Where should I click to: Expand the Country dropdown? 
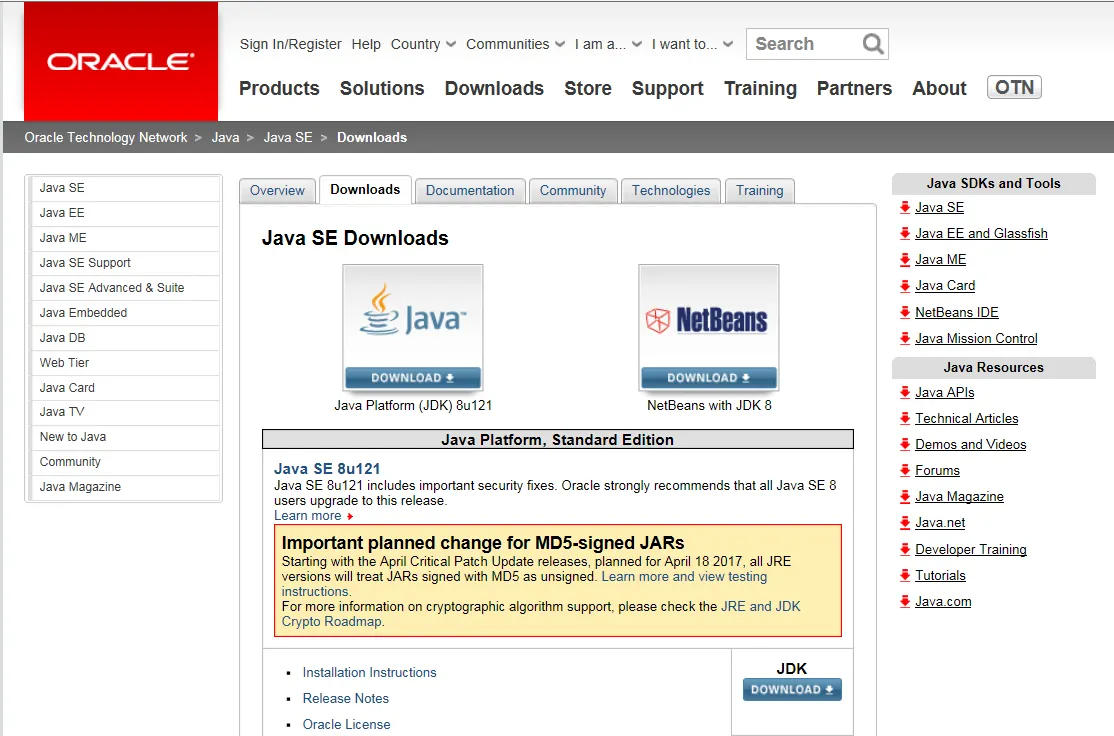click(x=423, y=44)
